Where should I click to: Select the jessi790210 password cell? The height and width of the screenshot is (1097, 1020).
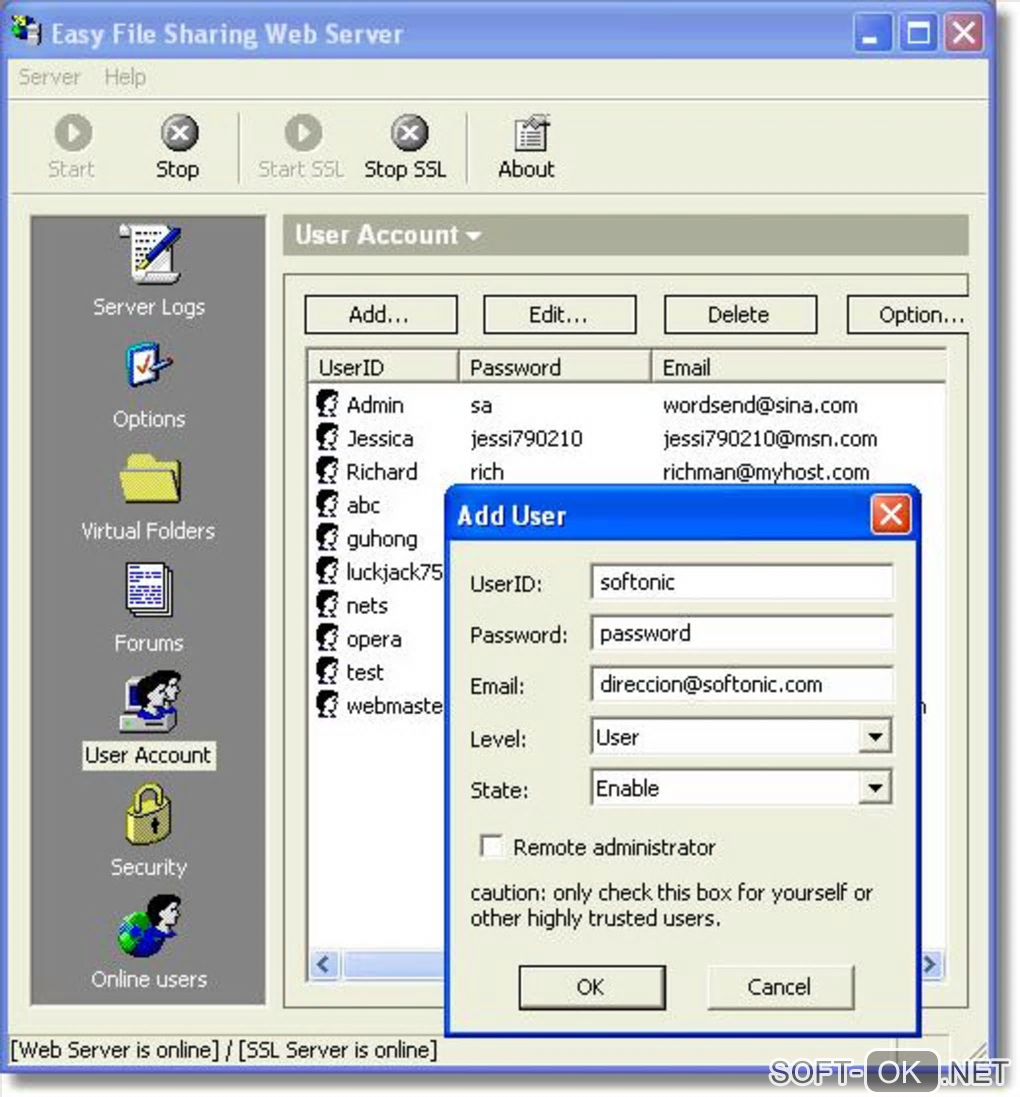click(526, 439)
